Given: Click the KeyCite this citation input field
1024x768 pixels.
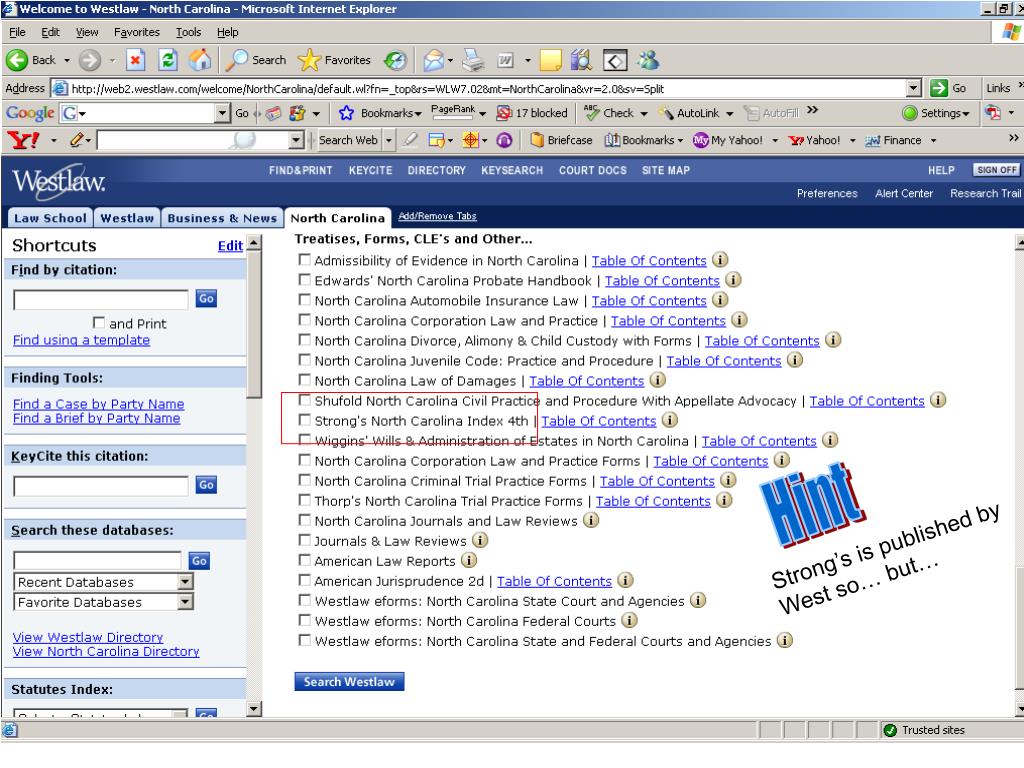Looking at the screenshot, I should pos(101,485).
